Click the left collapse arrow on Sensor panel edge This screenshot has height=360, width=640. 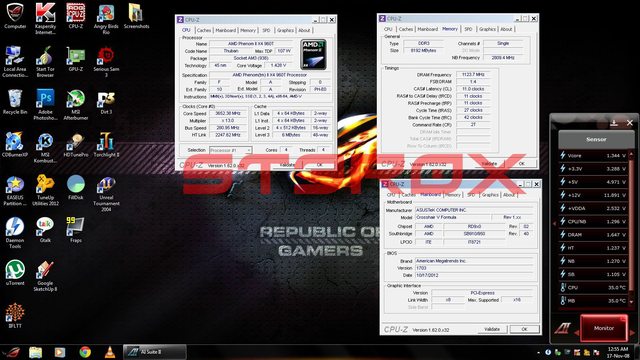(554, 224)
